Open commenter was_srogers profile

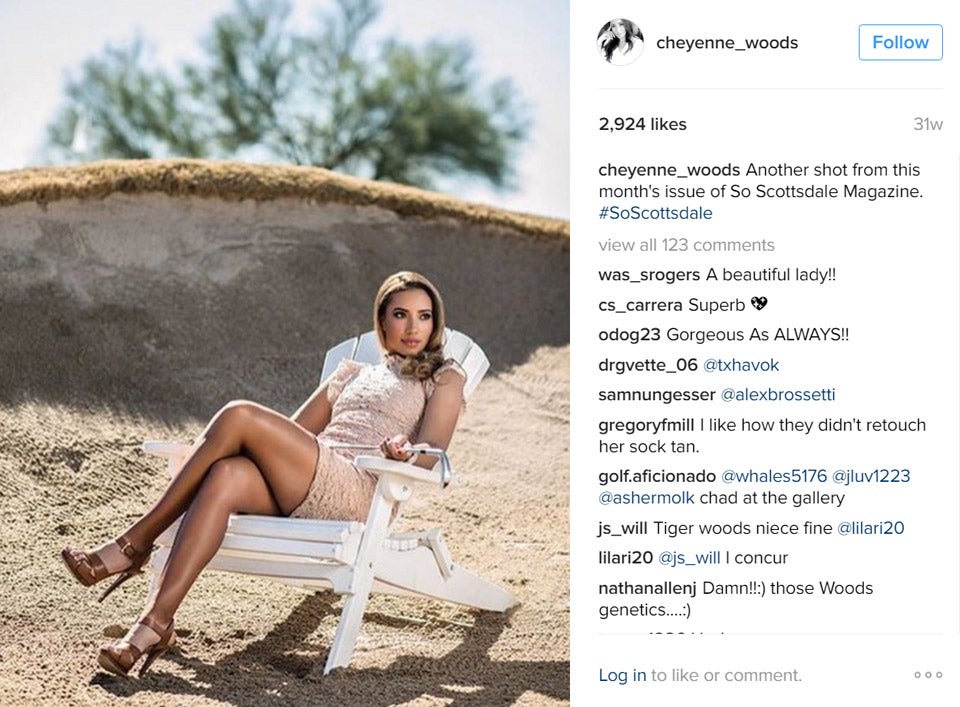tap(649, 275)
